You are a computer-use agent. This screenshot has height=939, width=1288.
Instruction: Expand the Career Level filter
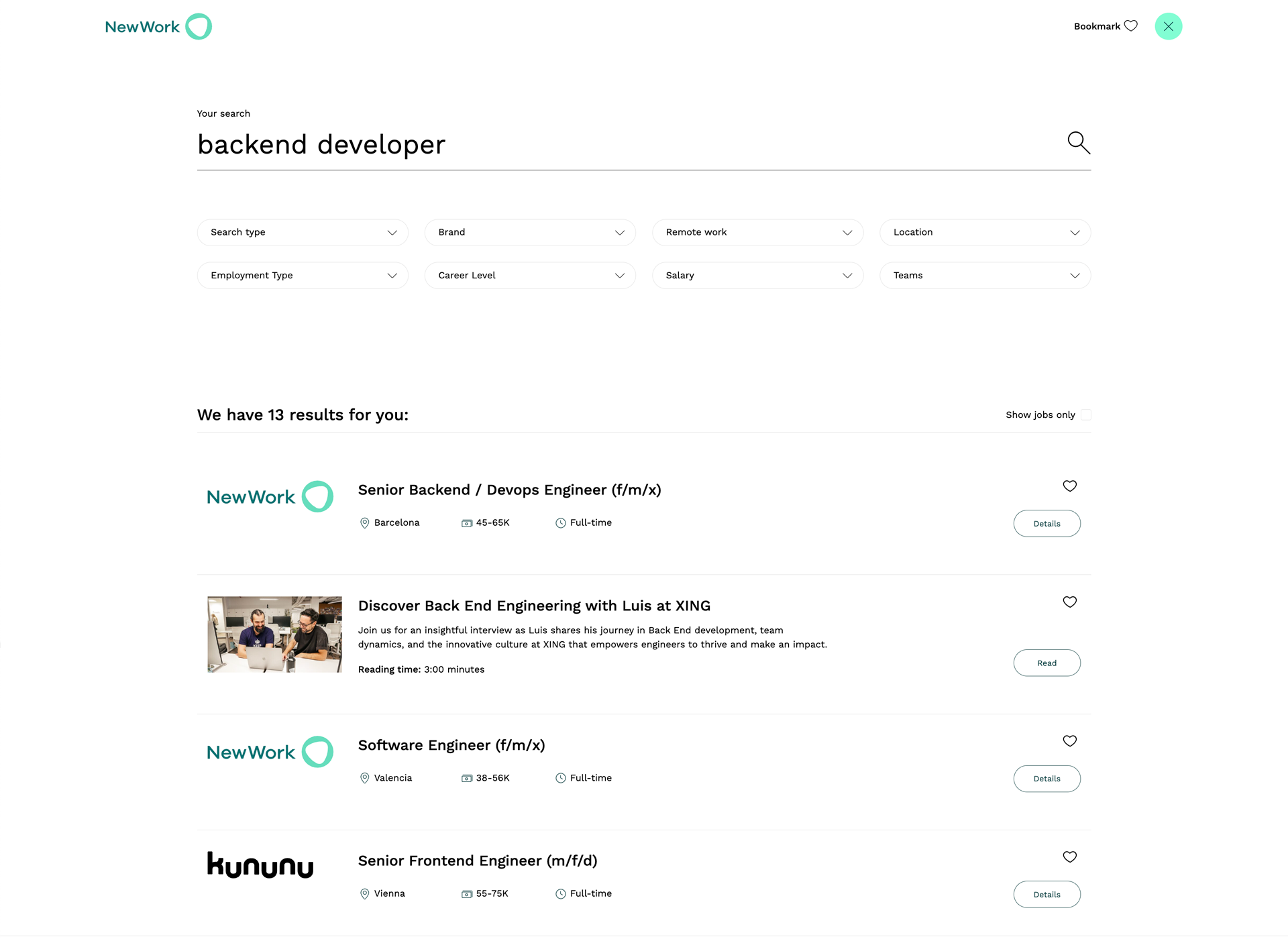coord(530,276)
